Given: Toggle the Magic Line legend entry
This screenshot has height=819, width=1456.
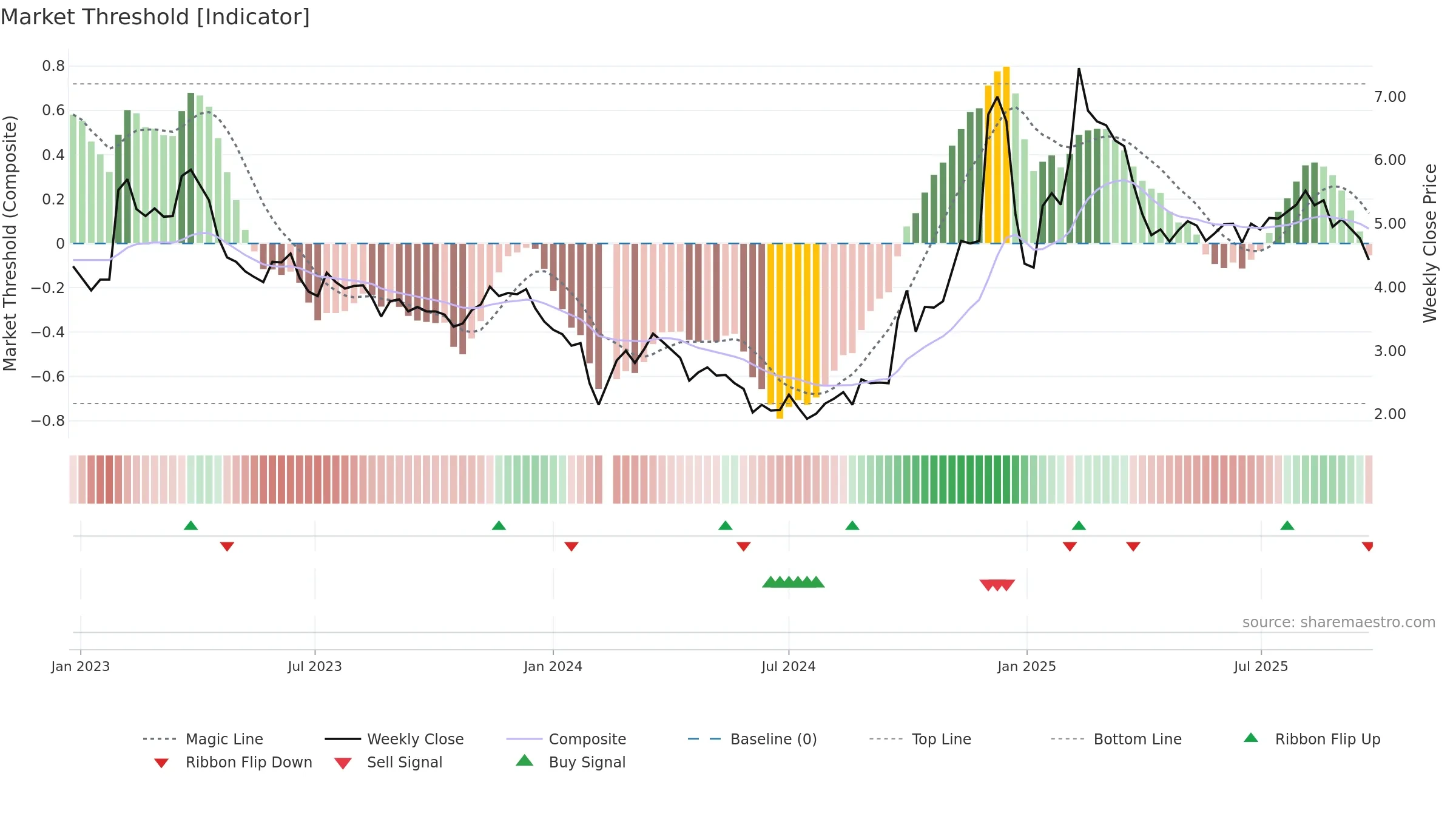Looking at the screenshot, I should click(x=203, y=739).
